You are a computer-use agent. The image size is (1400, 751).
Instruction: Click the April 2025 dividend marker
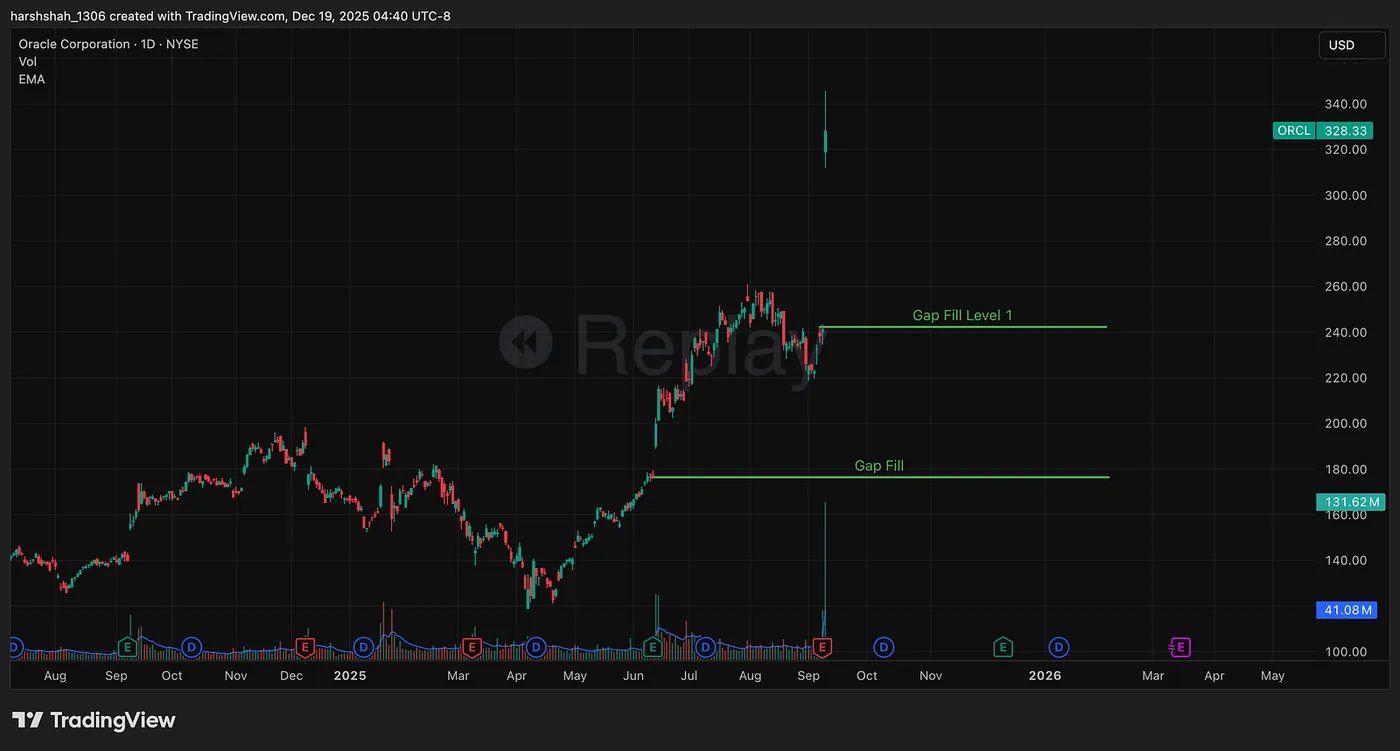(x=536, y=648)
